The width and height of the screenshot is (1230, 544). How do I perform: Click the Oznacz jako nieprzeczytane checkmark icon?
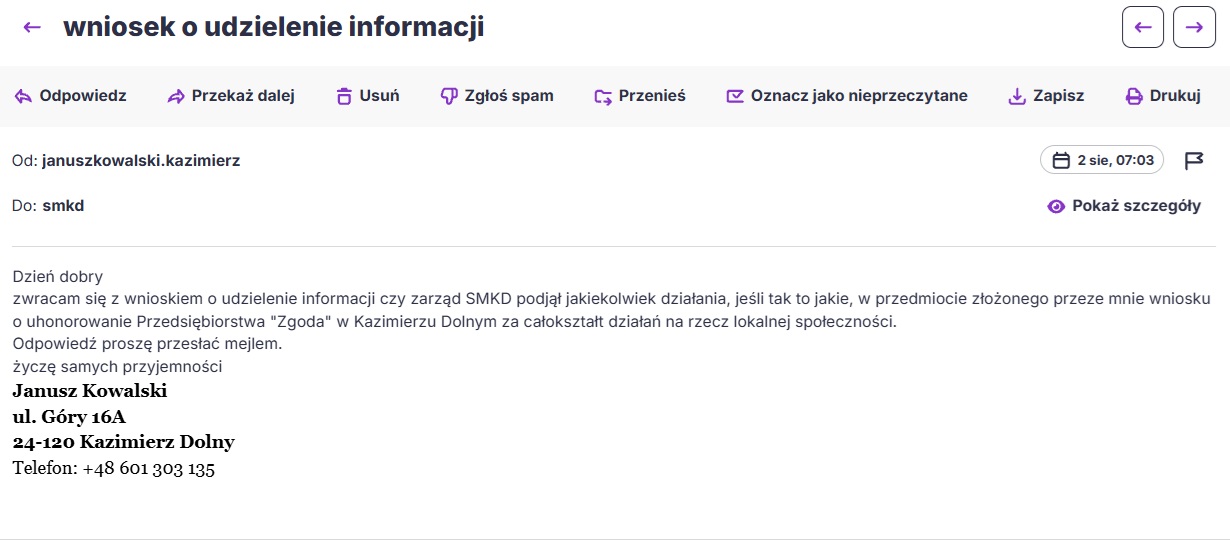click(x=735, y=96)
